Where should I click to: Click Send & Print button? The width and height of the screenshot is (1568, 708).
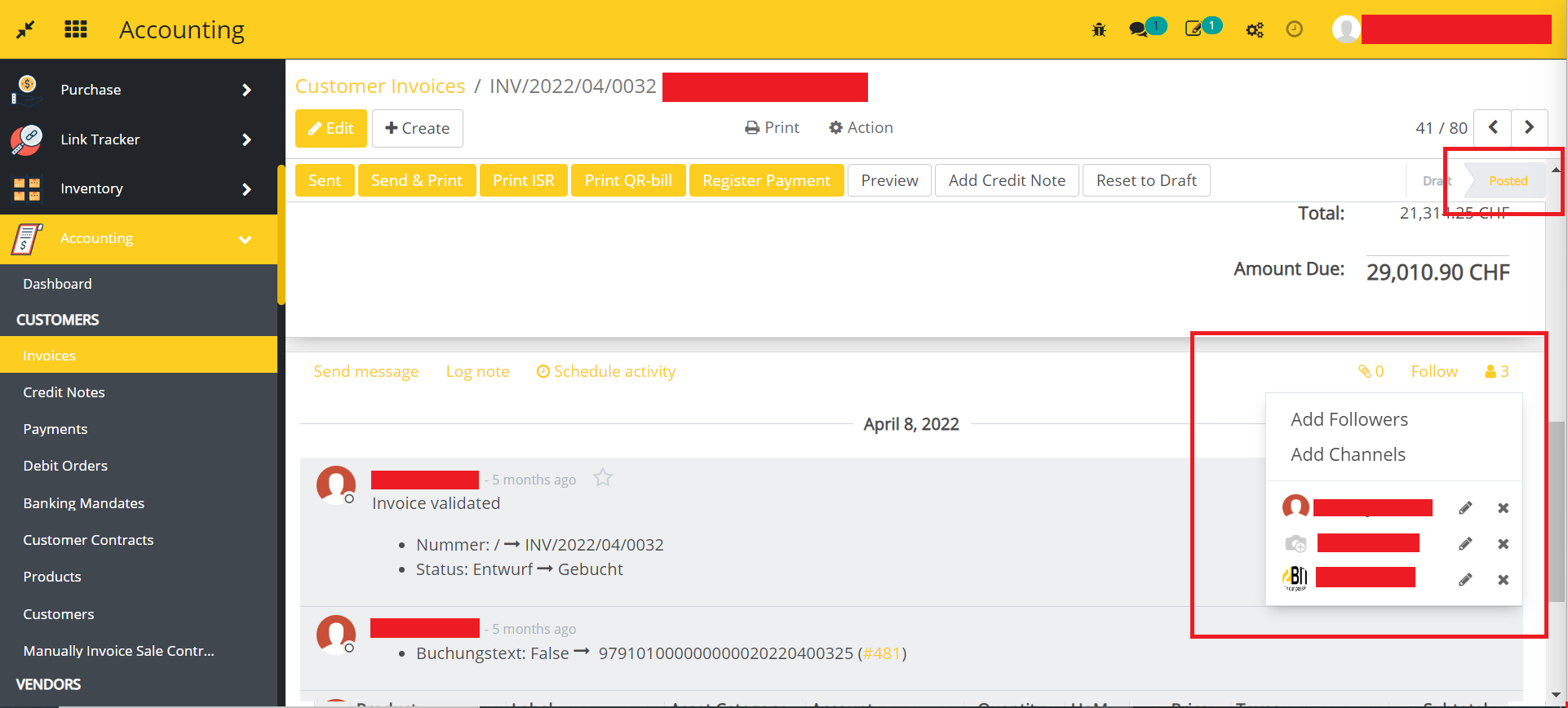click(x=417, y=180)
